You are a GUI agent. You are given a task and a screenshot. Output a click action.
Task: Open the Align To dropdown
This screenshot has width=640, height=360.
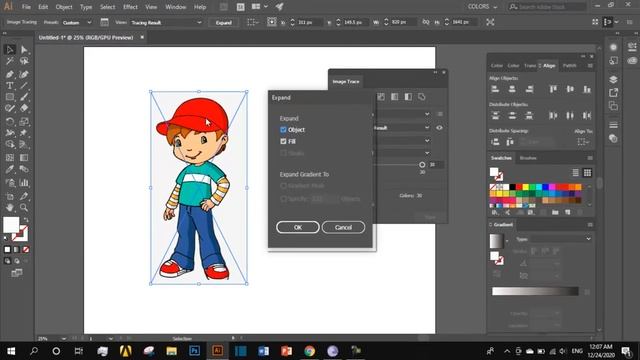point(583,142)
